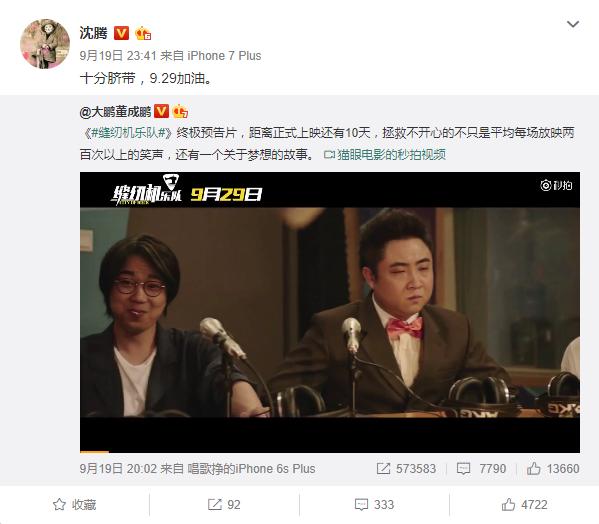Viewport: 599px width, 524px height.
Task: Open the #缝纫机乐队# hashtag topic
Action: 129,133
